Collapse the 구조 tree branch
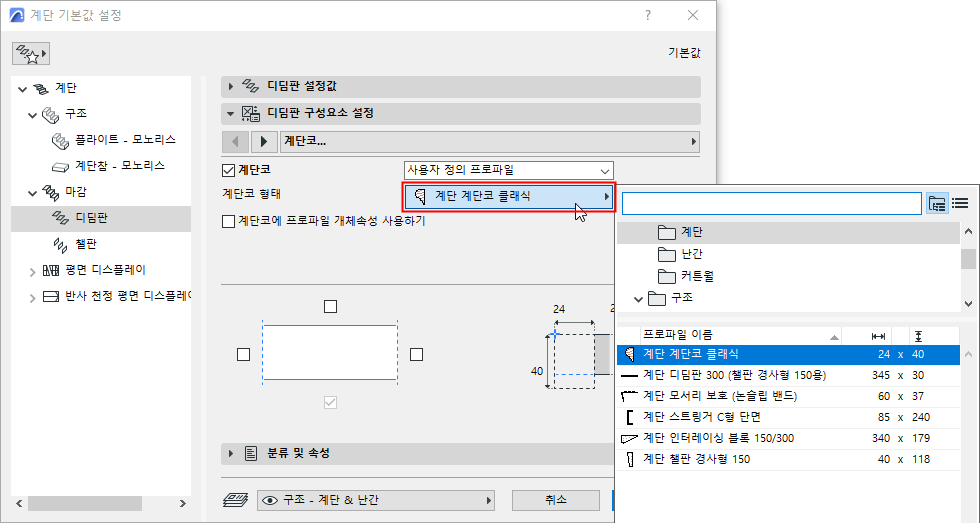Image resolution: width=980 pixels, height=523 pixels. point(32,115)
